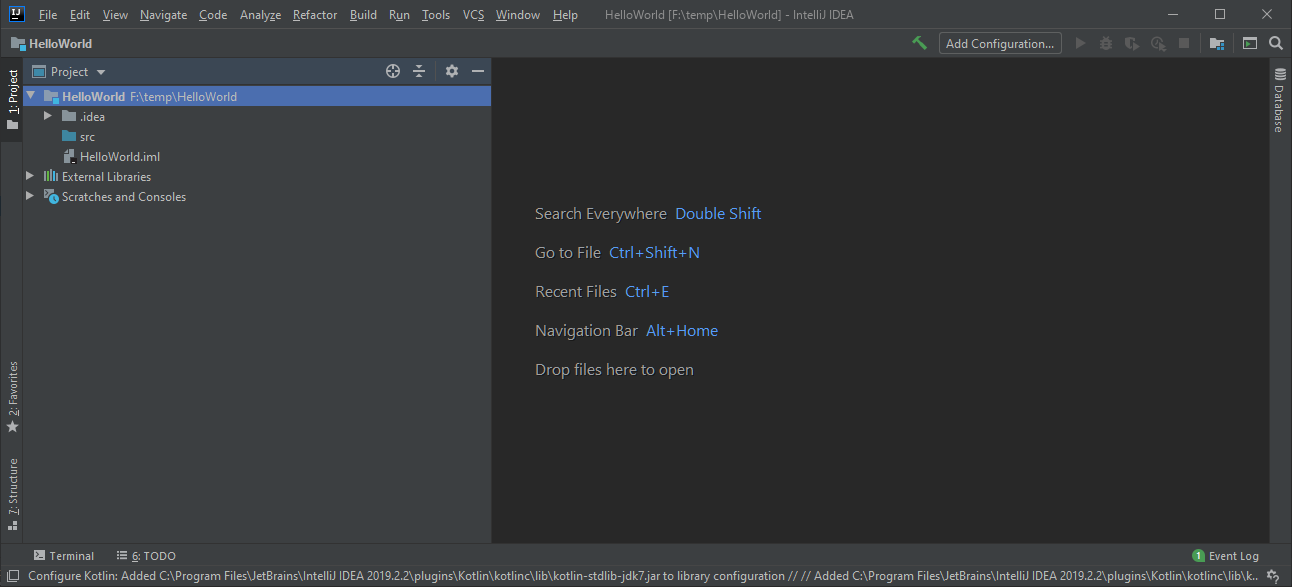This screenshot has height=587, width=1292.
Task: Open the Terminal tool window tab
Action: pyautogui.click(x=64, y=556)
